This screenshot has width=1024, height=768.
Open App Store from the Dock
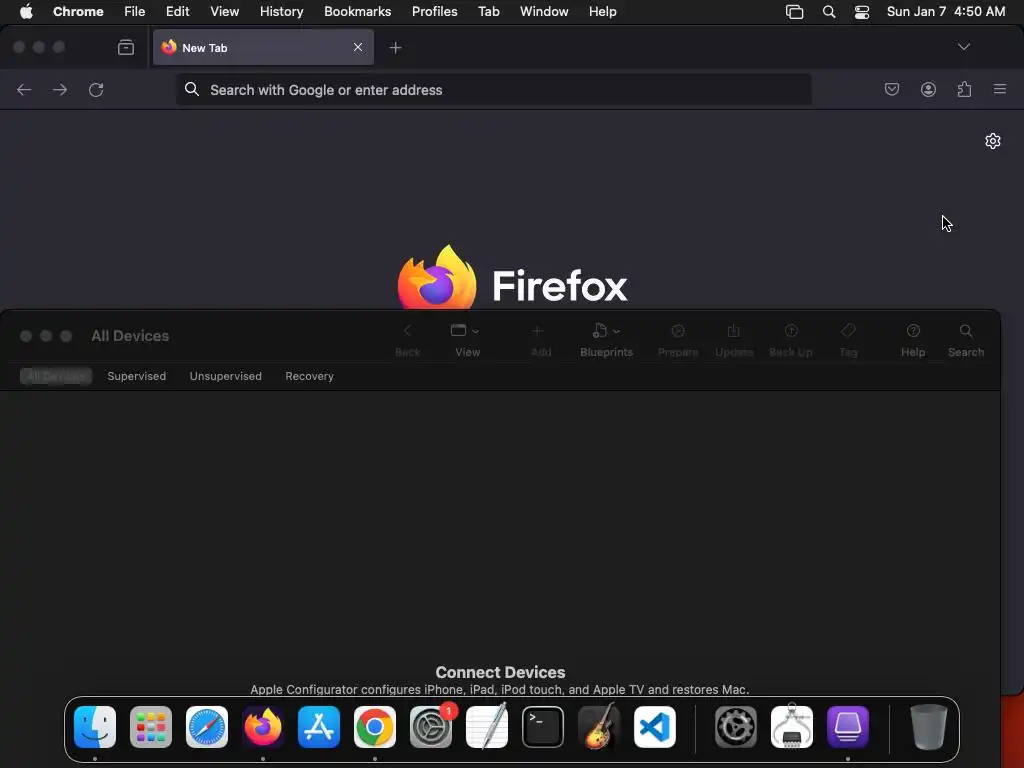(x=319, y=727)
